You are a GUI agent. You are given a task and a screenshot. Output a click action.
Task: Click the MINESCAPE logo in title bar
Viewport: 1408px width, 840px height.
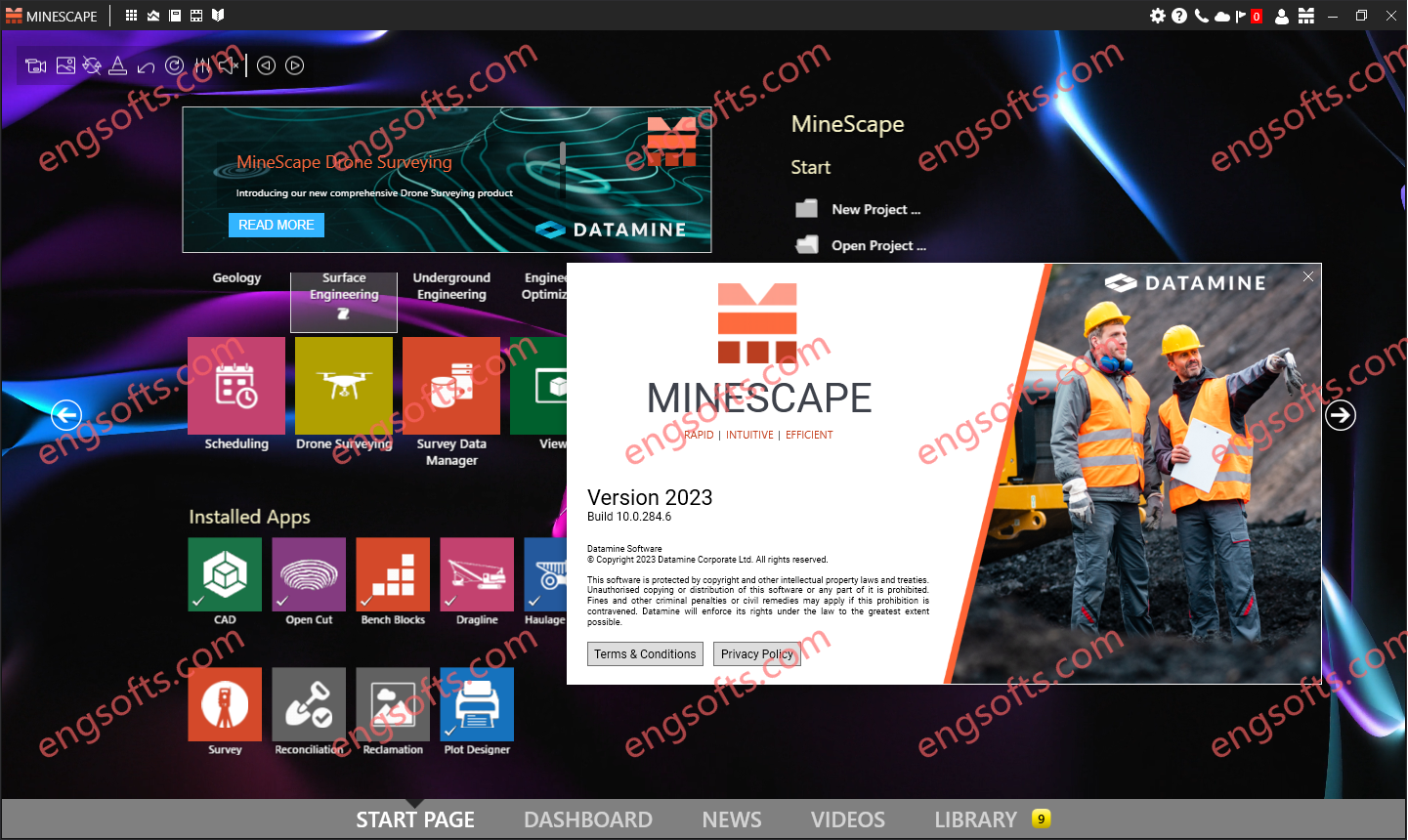point(52,16)
